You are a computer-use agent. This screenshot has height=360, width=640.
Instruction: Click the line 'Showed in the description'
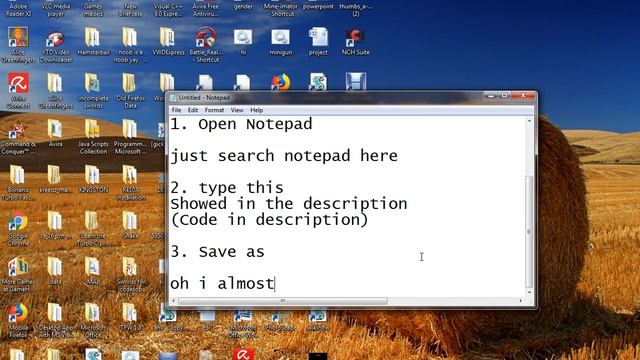click(x=289, y=204)
